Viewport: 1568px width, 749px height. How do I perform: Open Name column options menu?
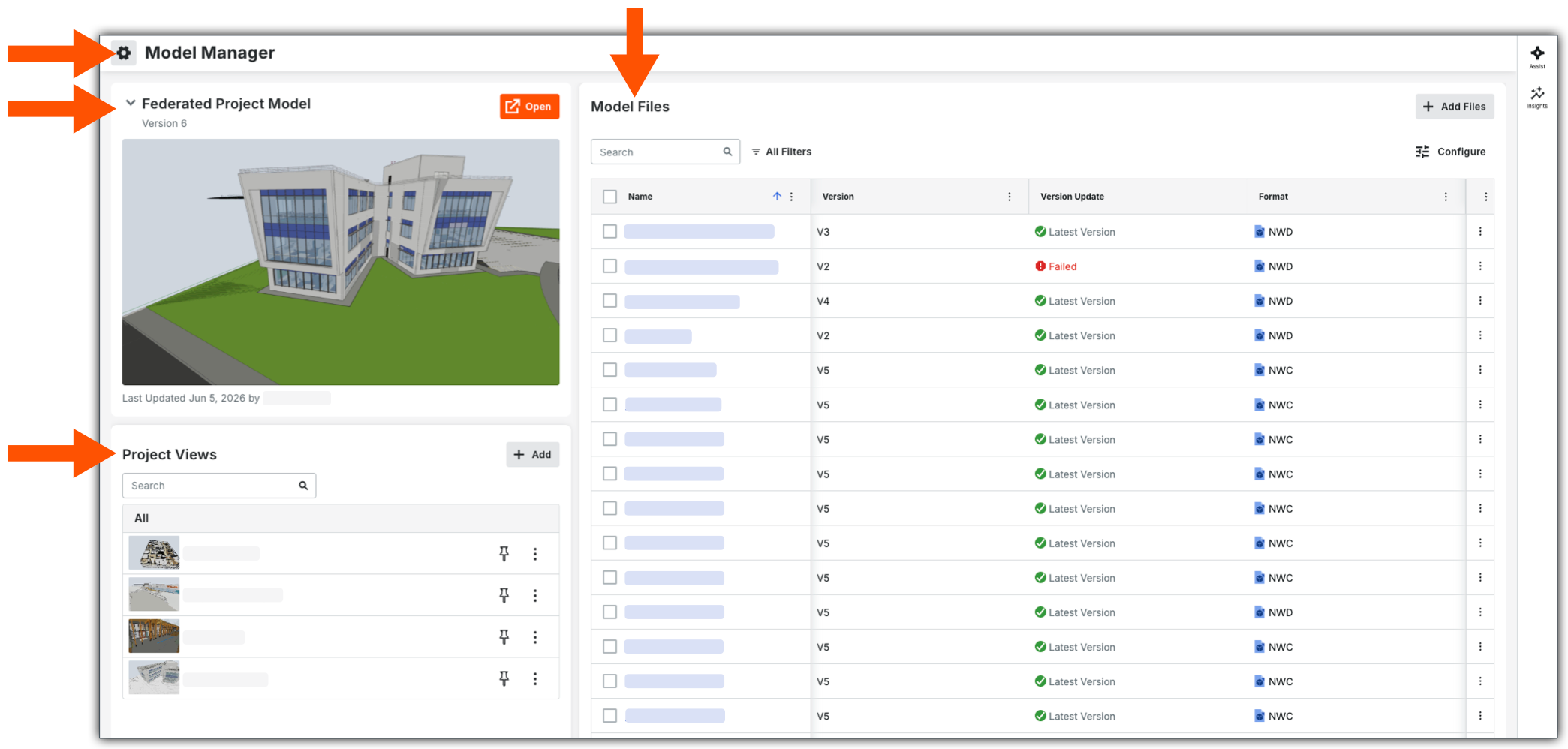[791, 197]
